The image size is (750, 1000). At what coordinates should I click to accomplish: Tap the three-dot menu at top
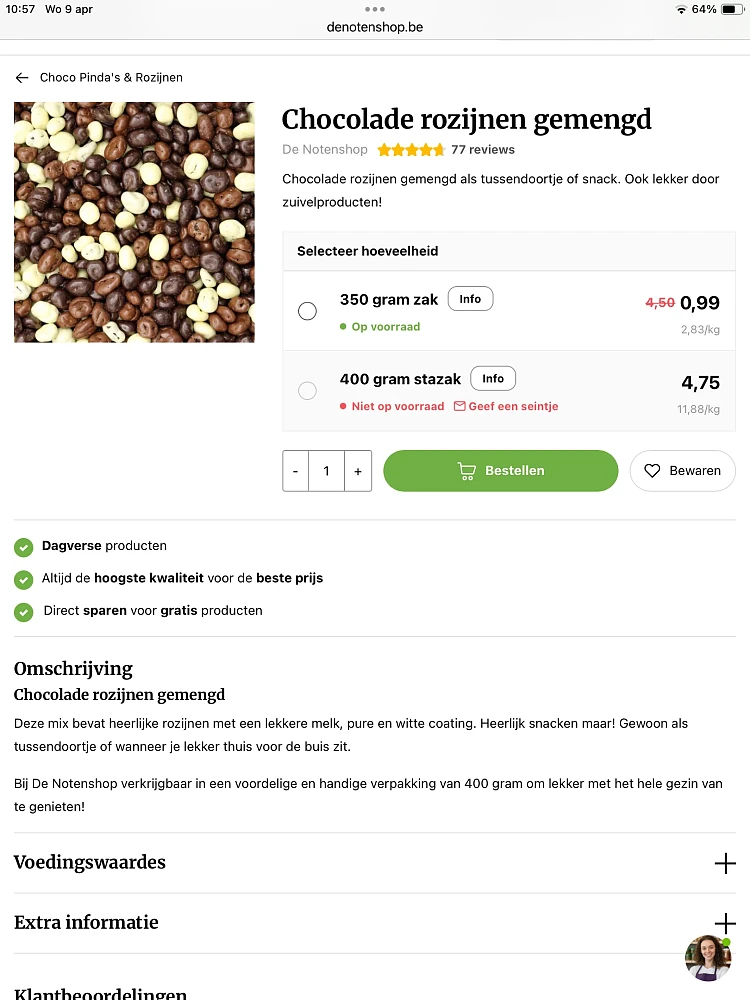pos(375,9)
